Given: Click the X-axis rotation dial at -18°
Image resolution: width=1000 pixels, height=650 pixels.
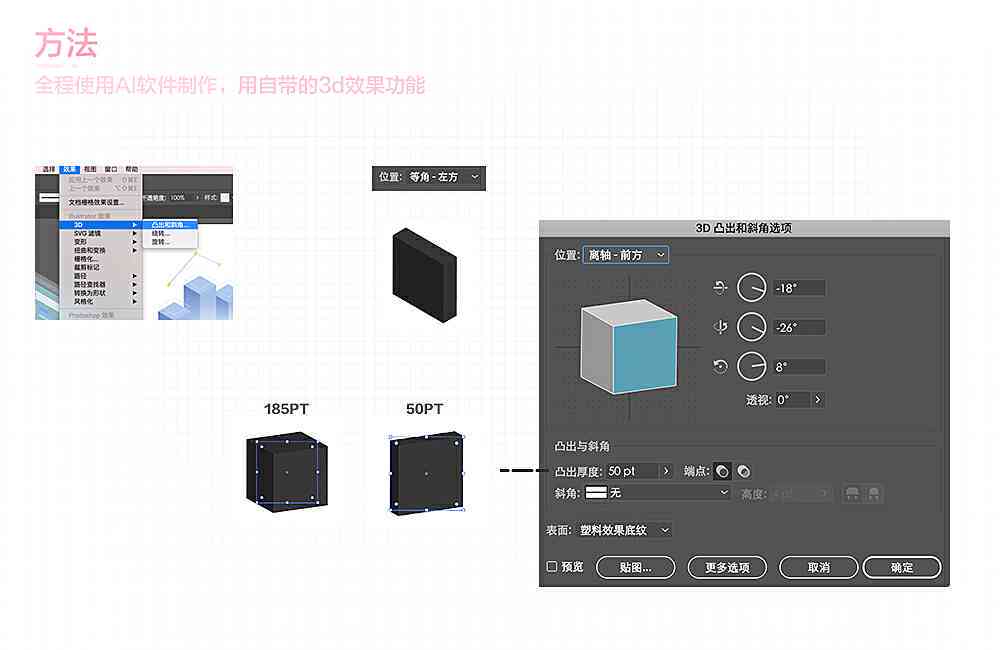Looking at the screenshot, I should 752,288.
